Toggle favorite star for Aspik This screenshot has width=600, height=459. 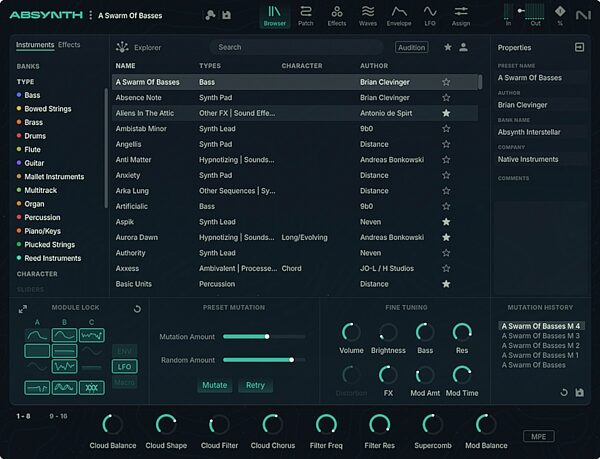(446, 222)
